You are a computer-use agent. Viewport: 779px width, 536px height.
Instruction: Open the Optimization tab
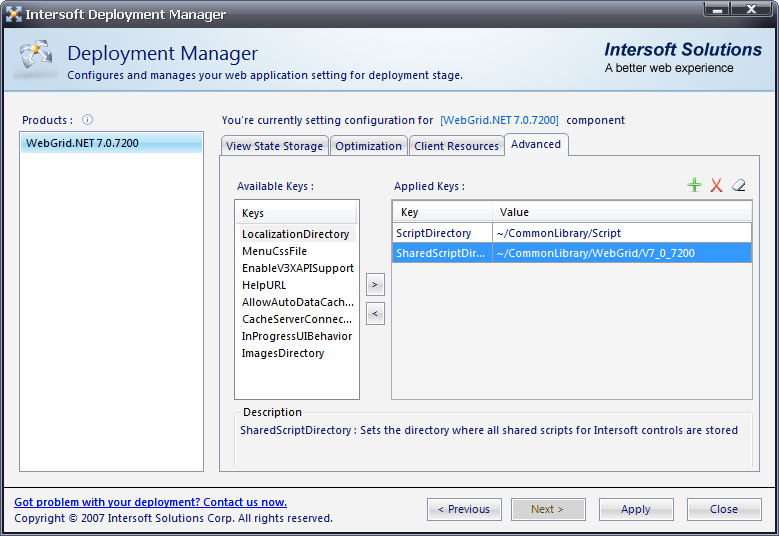click(x=369, y=146)
